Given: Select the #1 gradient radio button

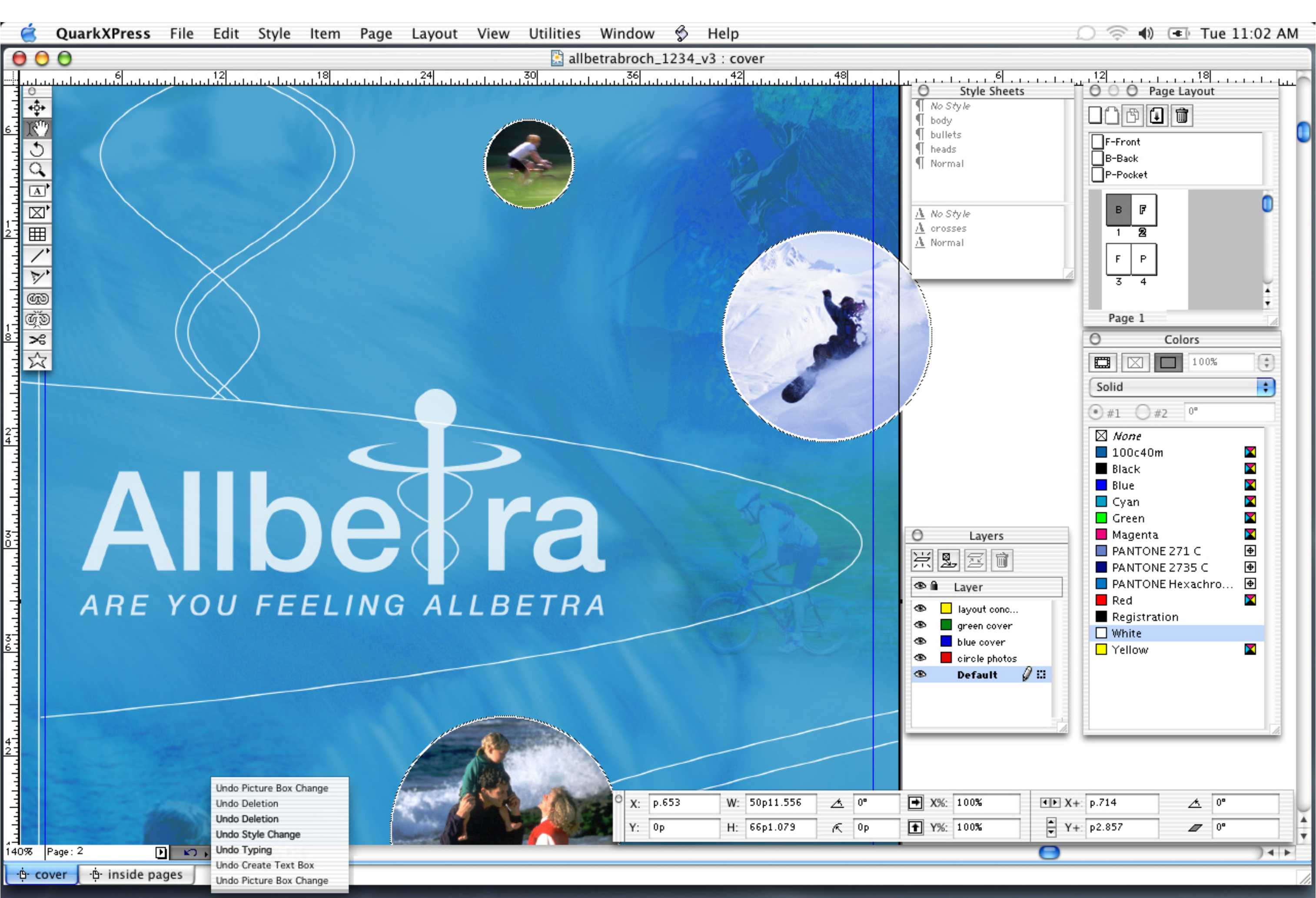Looking at the screenshot, I should coord(1095,411).
